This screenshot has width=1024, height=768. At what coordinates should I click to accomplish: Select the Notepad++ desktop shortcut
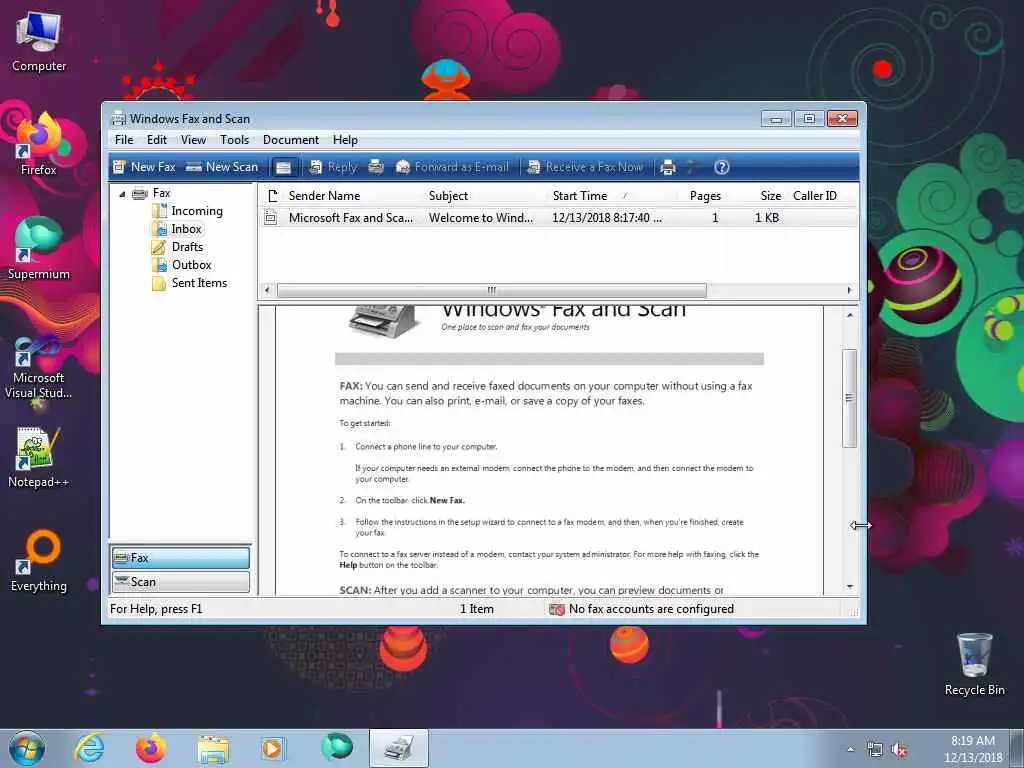pyautogui.click(x=39, y=457)
